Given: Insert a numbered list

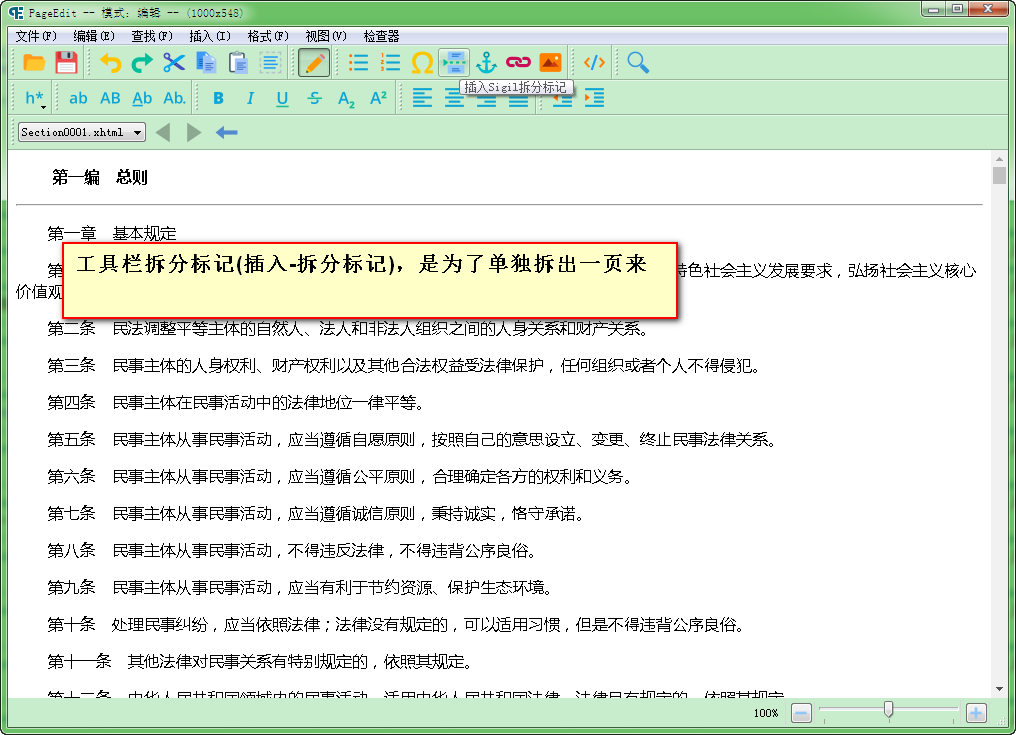Looking at the screenshot, I should pos(390,63).
